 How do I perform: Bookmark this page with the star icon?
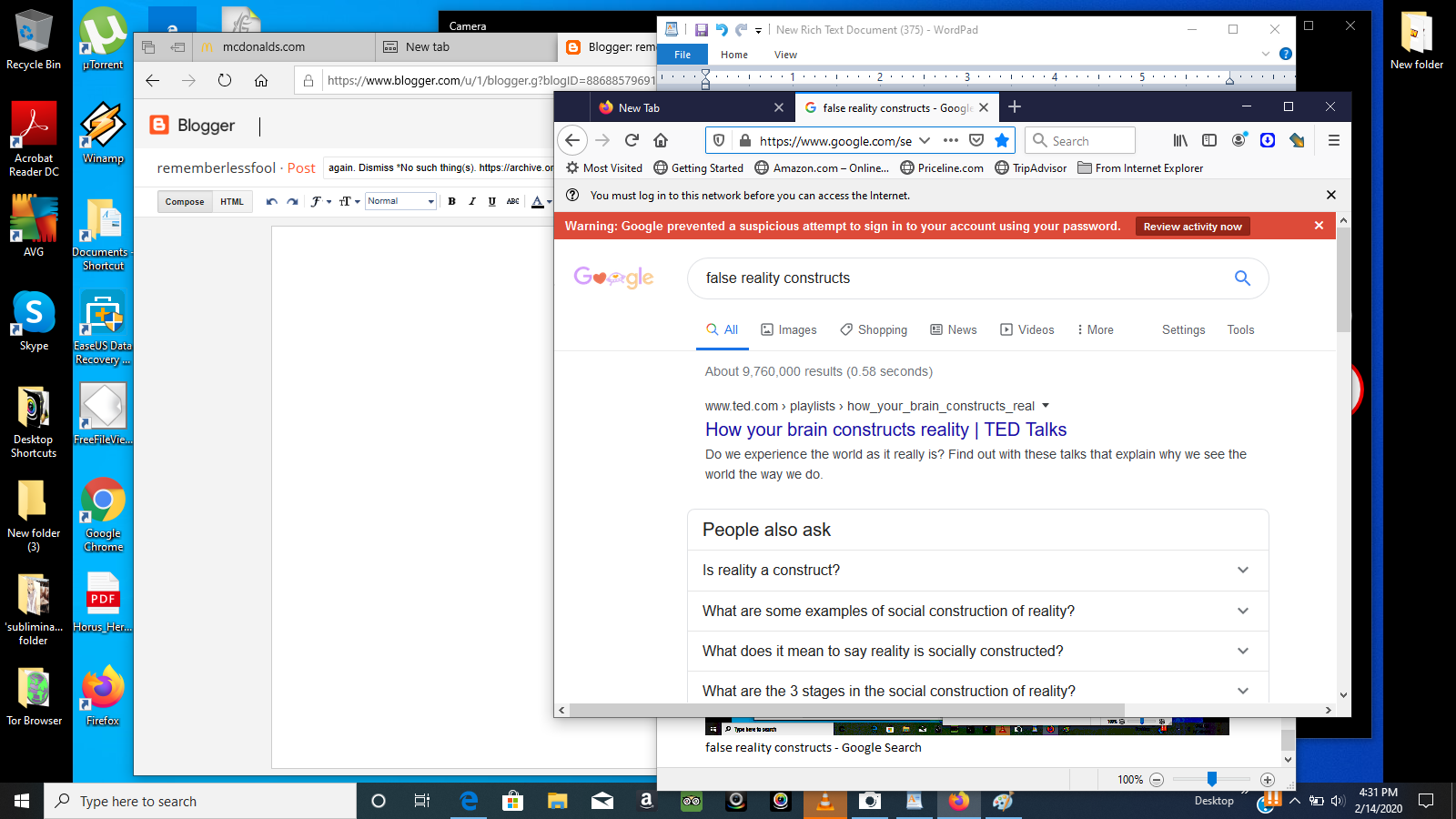point(1002,140)
